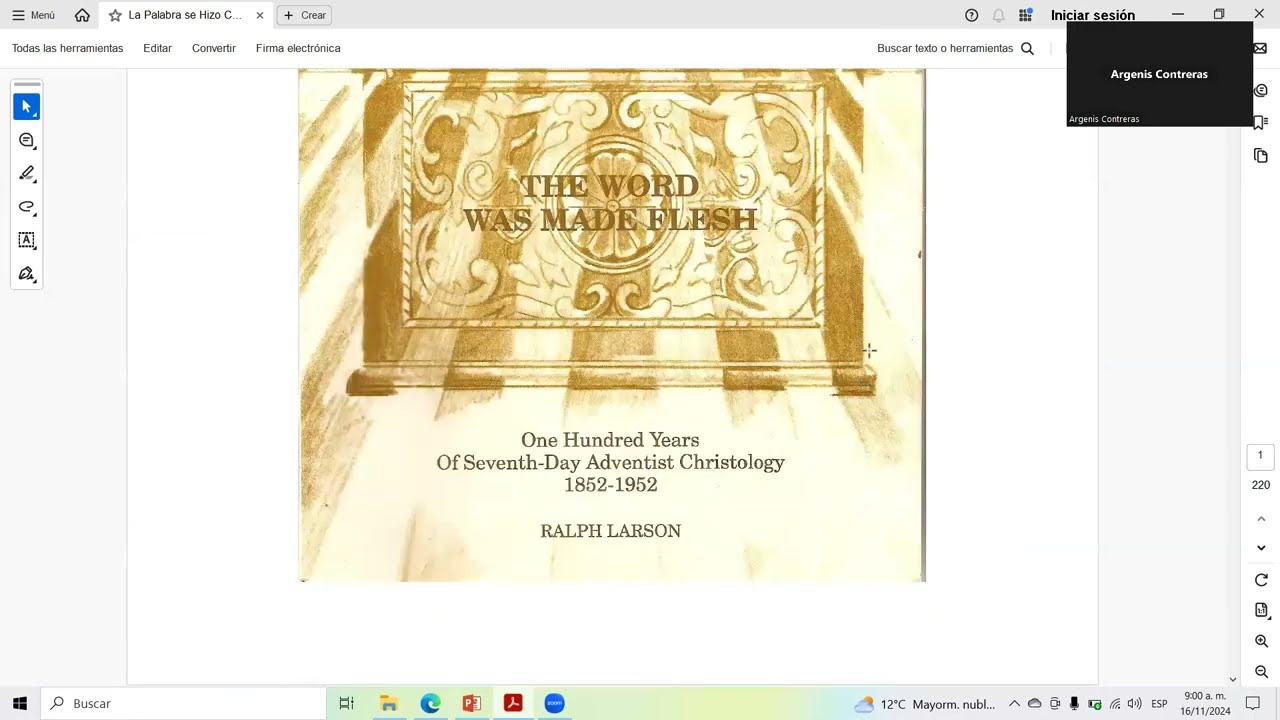Switch to Adobe Acrobat taskbar icon
Image resolution: width=1280 pixels, height=720 pixels.
[513, 703]
